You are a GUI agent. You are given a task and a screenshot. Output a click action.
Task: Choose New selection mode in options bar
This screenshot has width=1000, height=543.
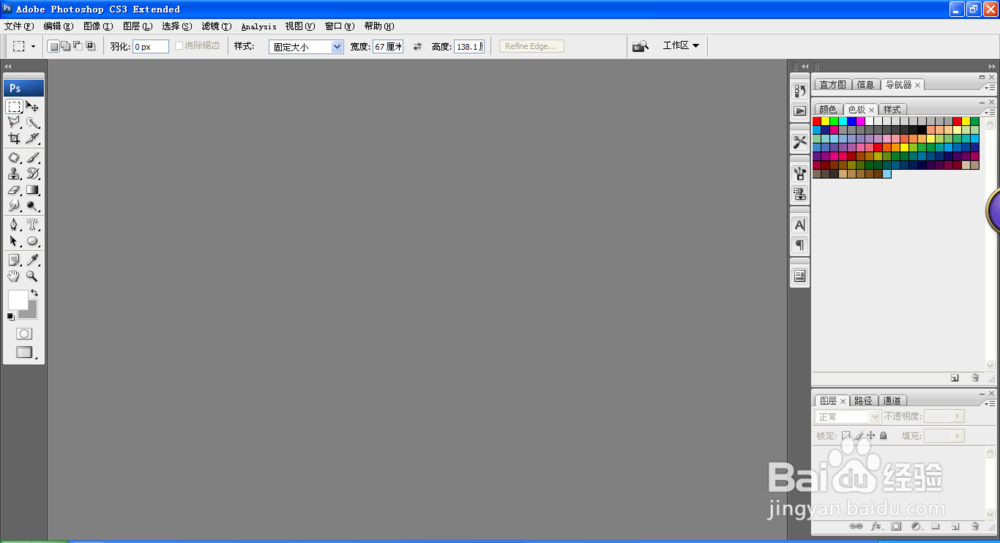(x=54, y=46)
